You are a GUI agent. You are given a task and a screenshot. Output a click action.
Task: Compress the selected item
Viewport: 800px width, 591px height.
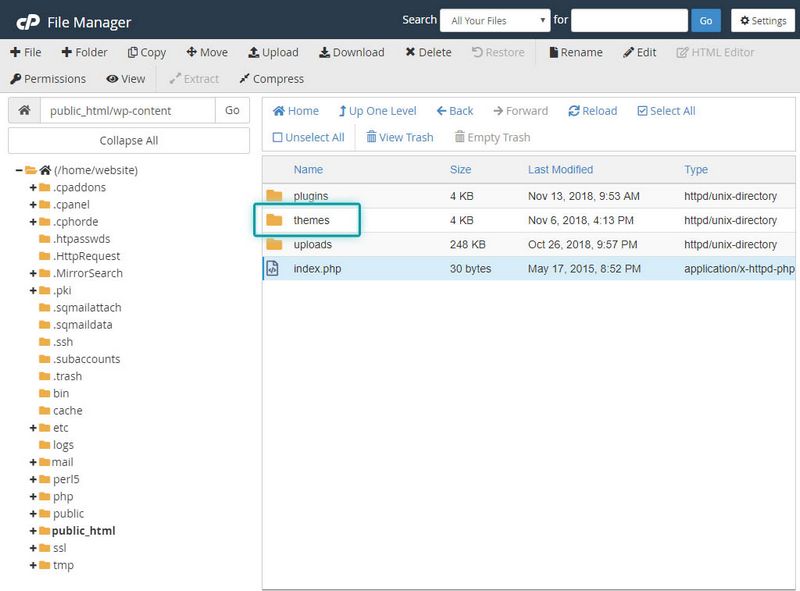click(x=271, y=79)
